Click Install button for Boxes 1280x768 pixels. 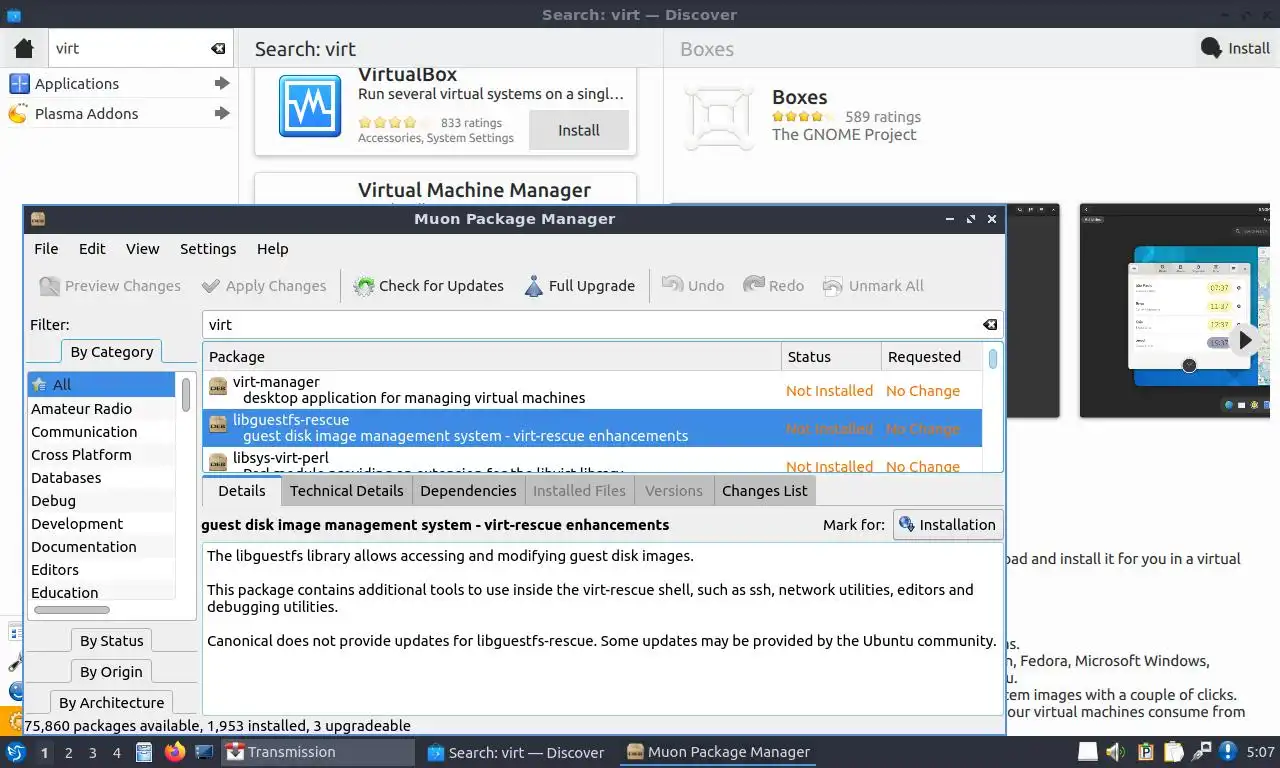point(1236,48)
